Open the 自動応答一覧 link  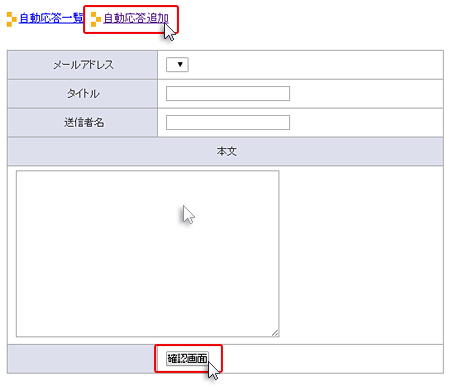click(51, 18)
